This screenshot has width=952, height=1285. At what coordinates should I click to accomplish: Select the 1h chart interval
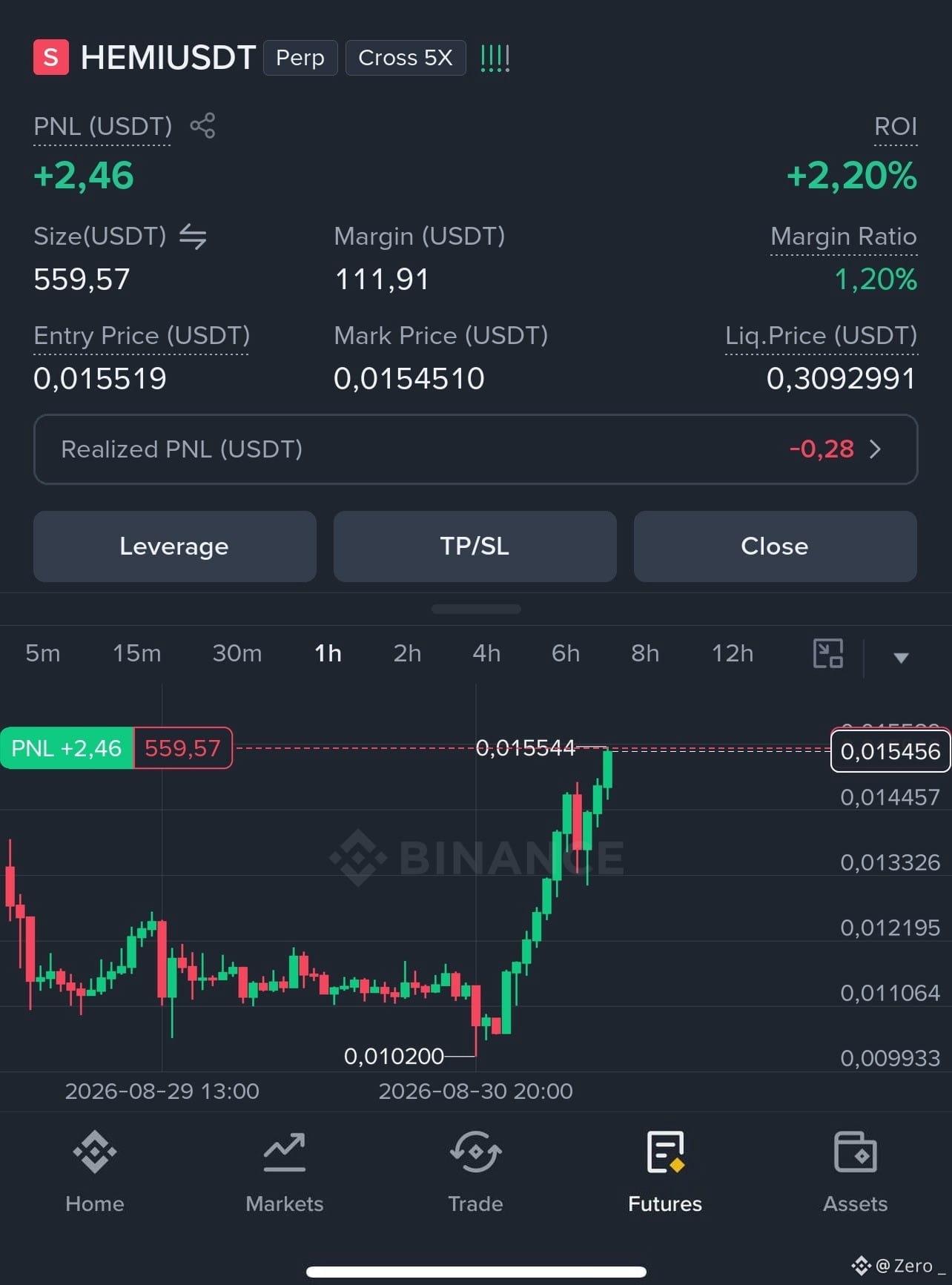[x=328, y=653]
